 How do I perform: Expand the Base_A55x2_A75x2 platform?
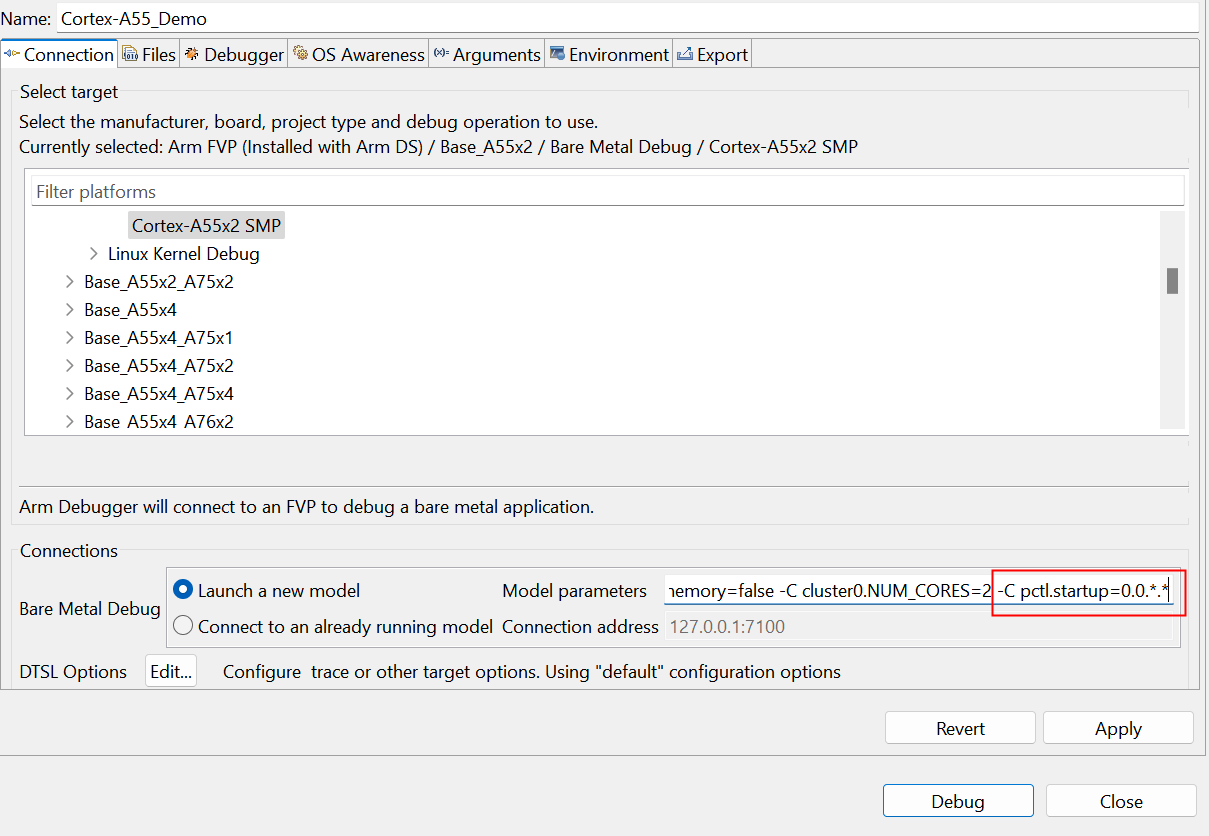tap(70, 282)
